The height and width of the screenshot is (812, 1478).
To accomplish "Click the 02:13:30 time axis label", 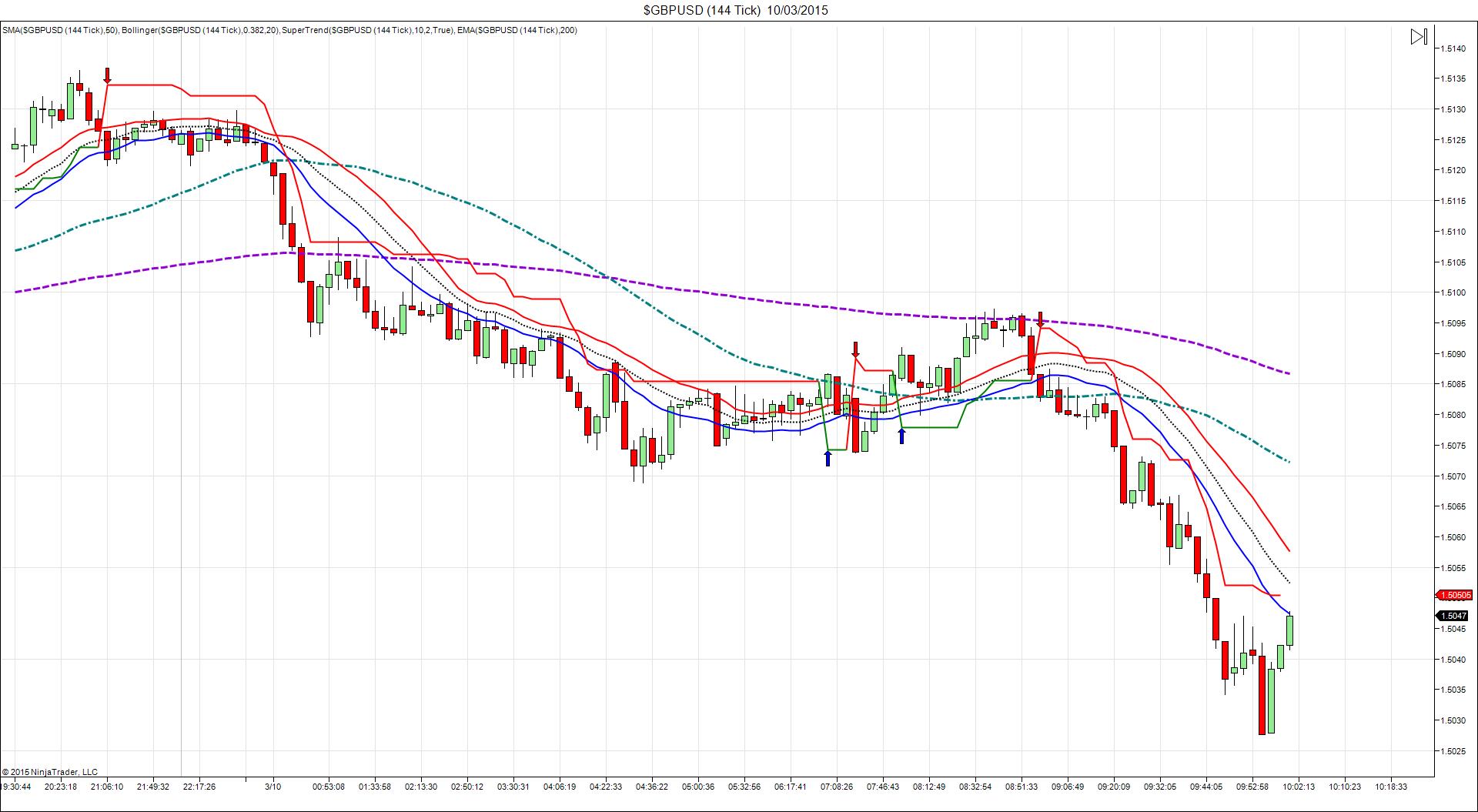I will (421, 787).
